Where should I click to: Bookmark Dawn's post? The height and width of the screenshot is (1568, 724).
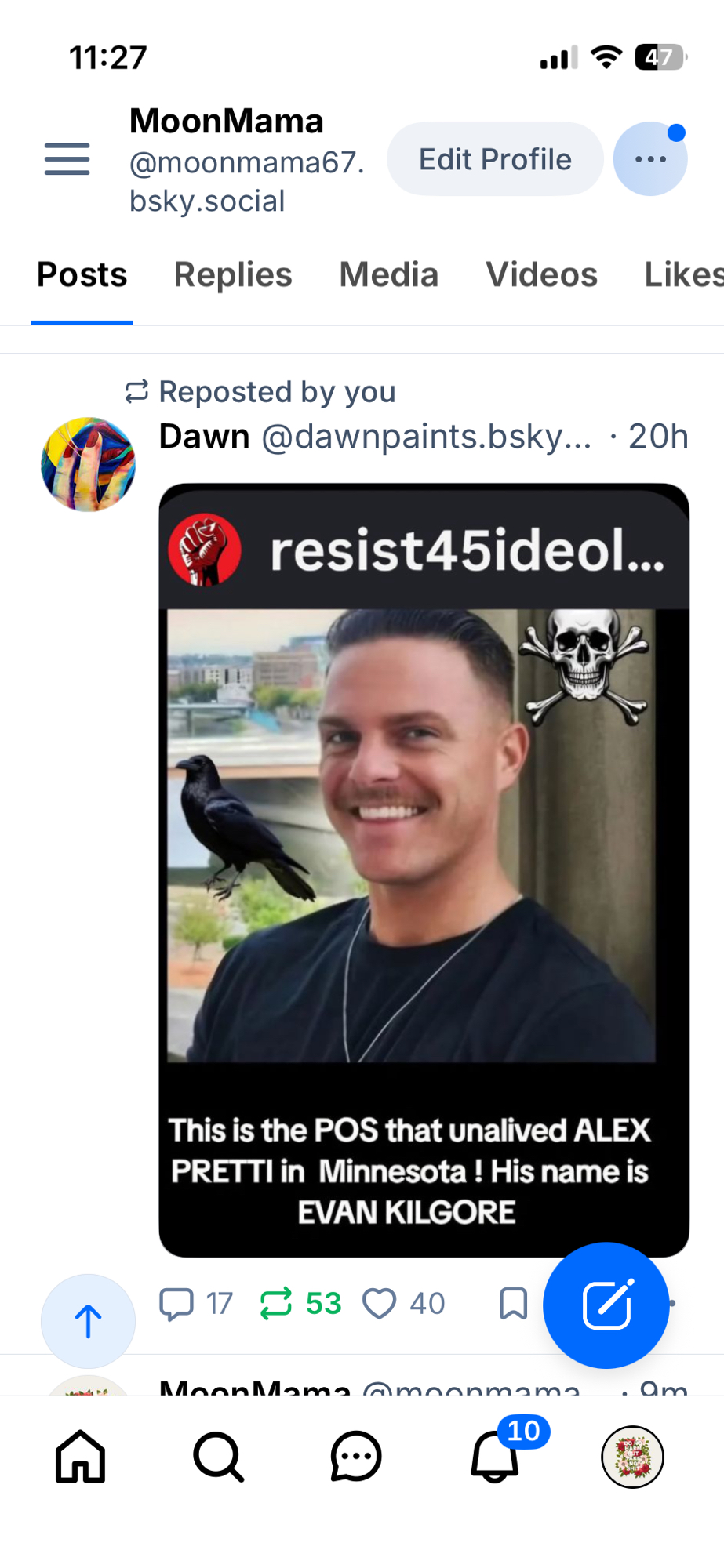(x=513, y=1304)
